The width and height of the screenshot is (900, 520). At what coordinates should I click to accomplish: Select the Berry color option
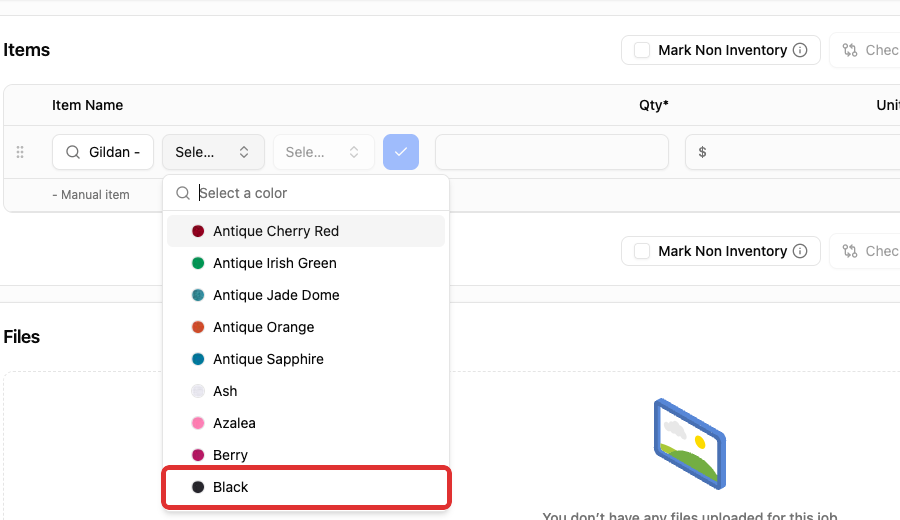point(306,455)
